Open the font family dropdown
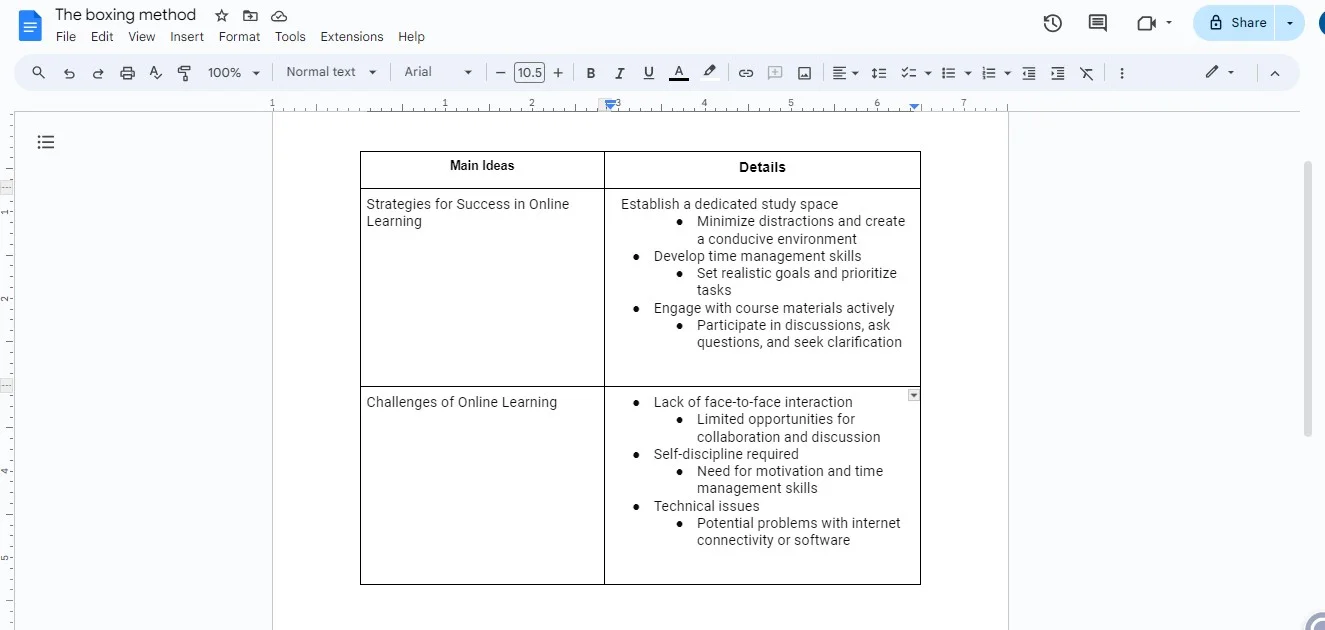The width and height of the screenshot is (1325, 630). click(437, 72)
